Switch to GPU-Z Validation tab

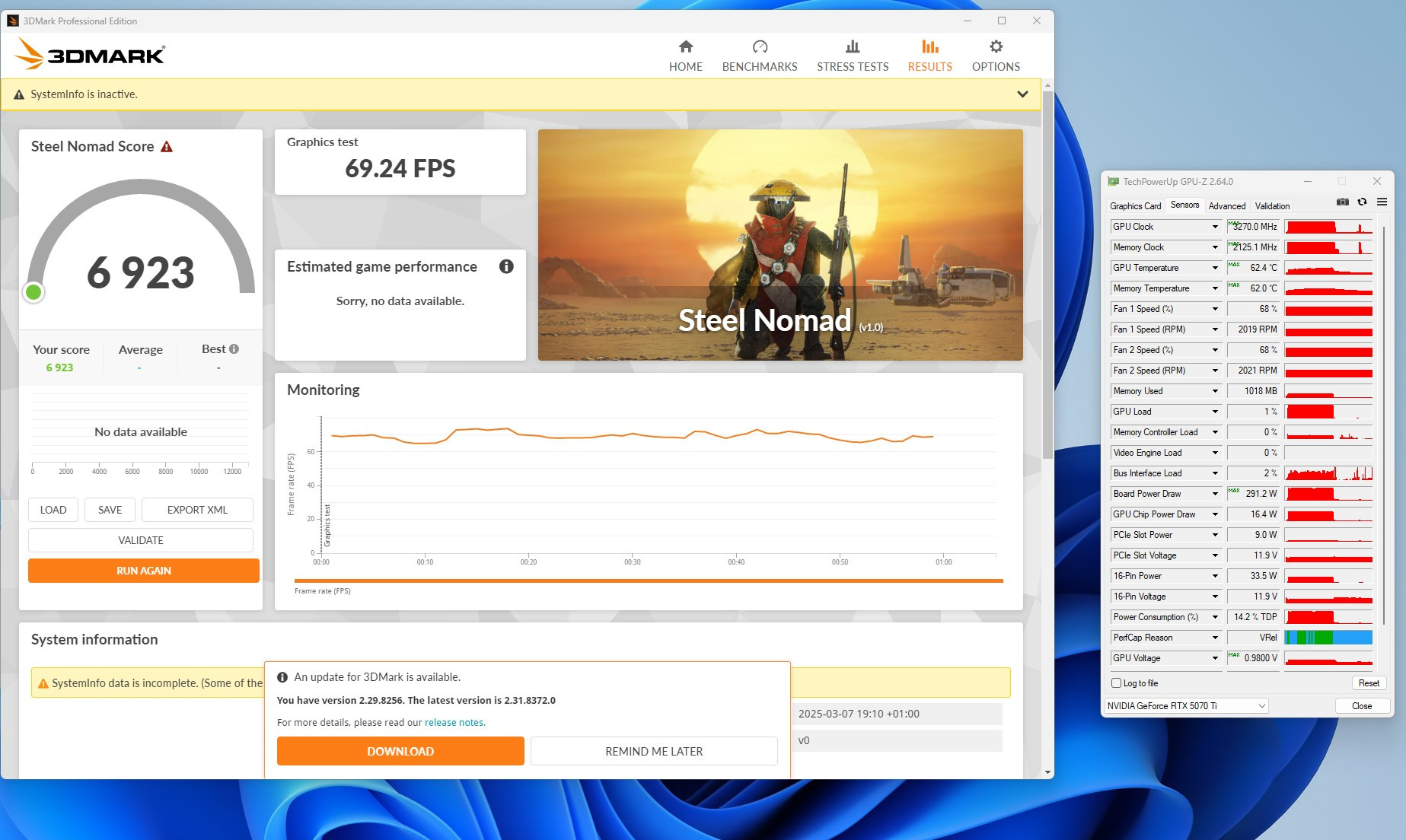pos(1272,206)
